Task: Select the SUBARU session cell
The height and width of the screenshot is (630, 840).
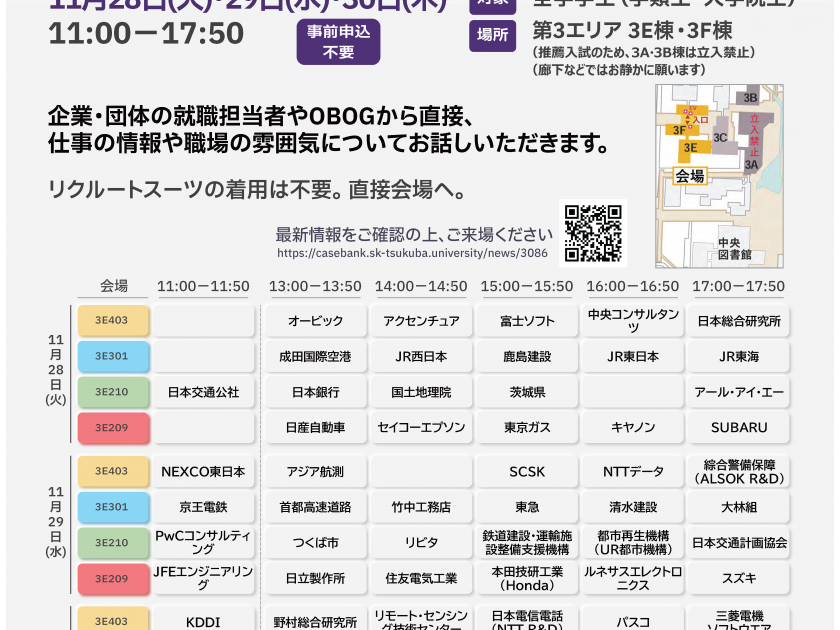Action: coord(739,428)
